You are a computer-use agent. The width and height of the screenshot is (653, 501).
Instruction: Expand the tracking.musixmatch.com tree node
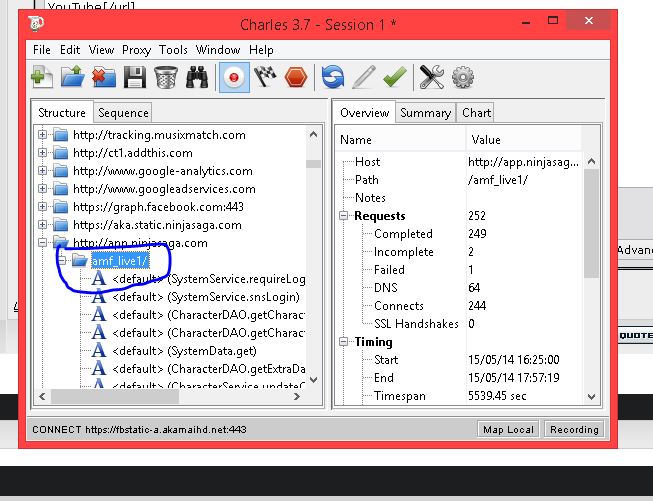[43, 135]
